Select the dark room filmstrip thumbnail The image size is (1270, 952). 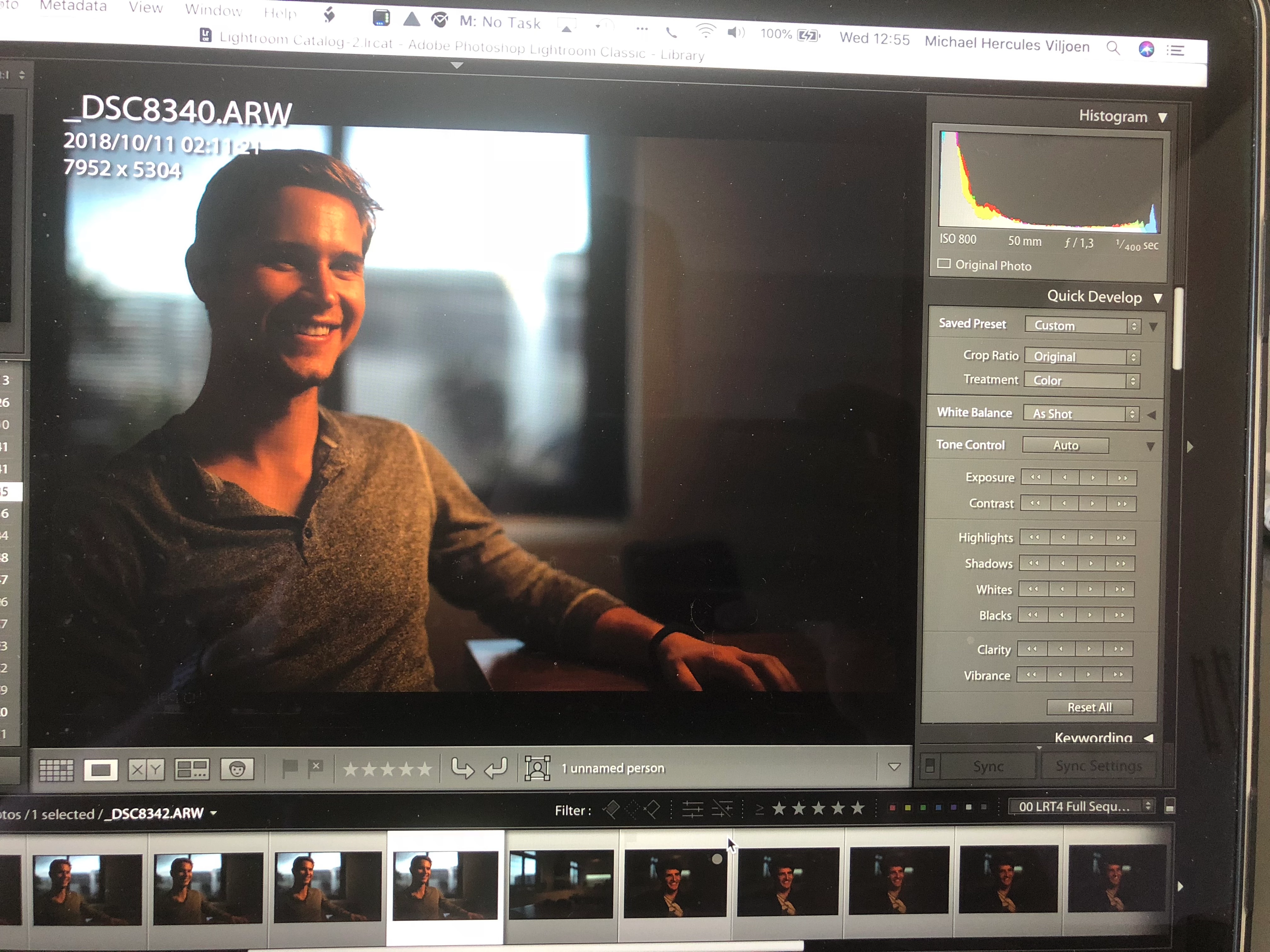[561, 884]
